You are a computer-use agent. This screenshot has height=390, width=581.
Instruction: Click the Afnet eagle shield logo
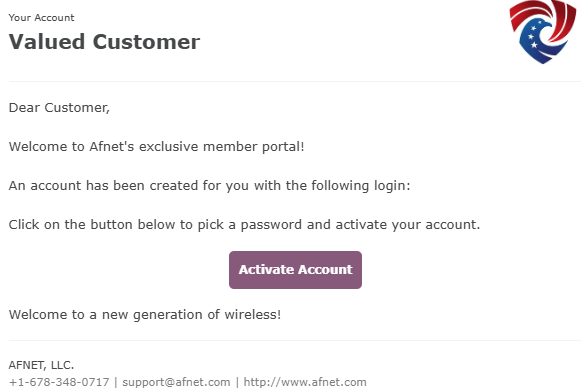(543, 32)
